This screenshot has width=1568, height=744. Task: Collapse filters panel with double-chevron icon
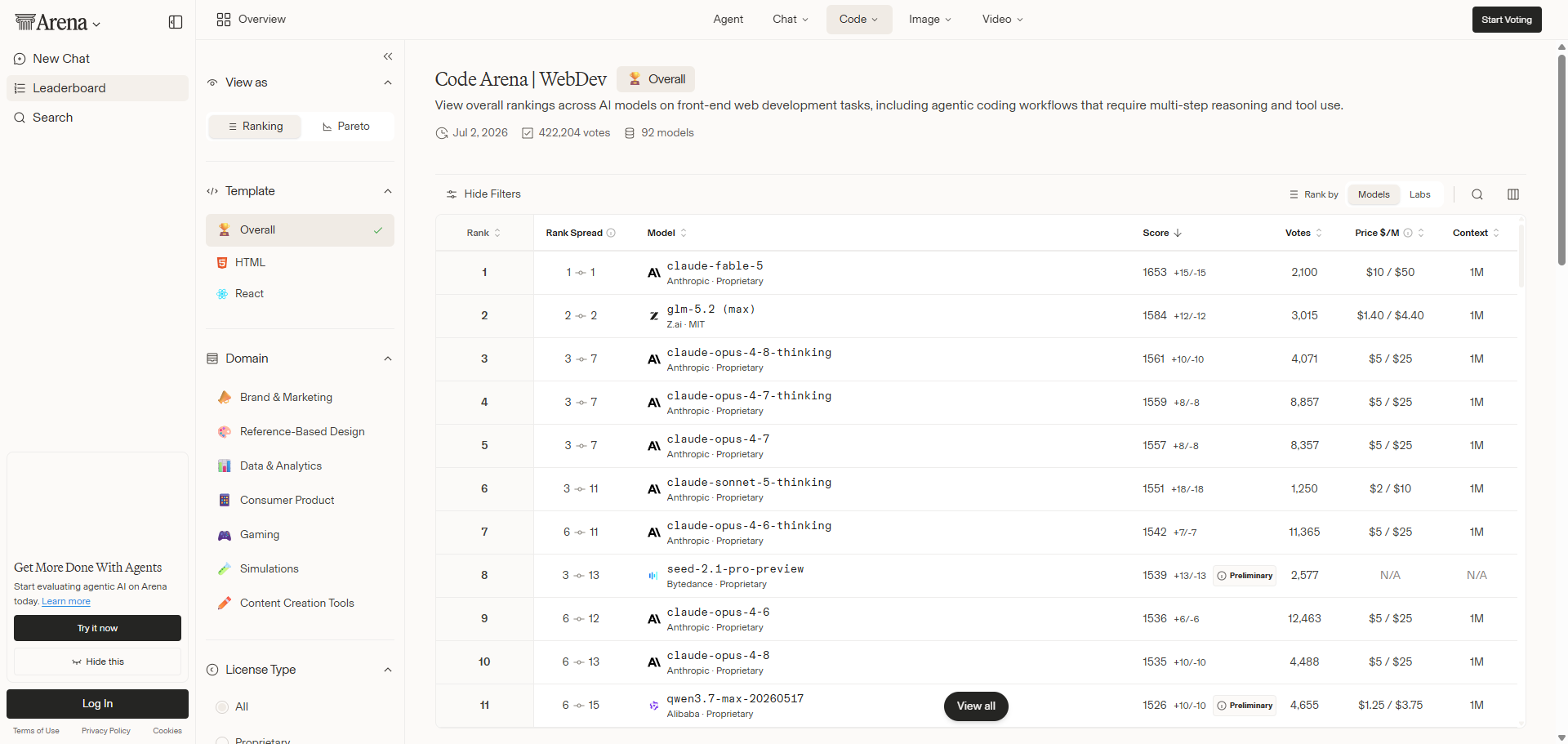point(388,56)
